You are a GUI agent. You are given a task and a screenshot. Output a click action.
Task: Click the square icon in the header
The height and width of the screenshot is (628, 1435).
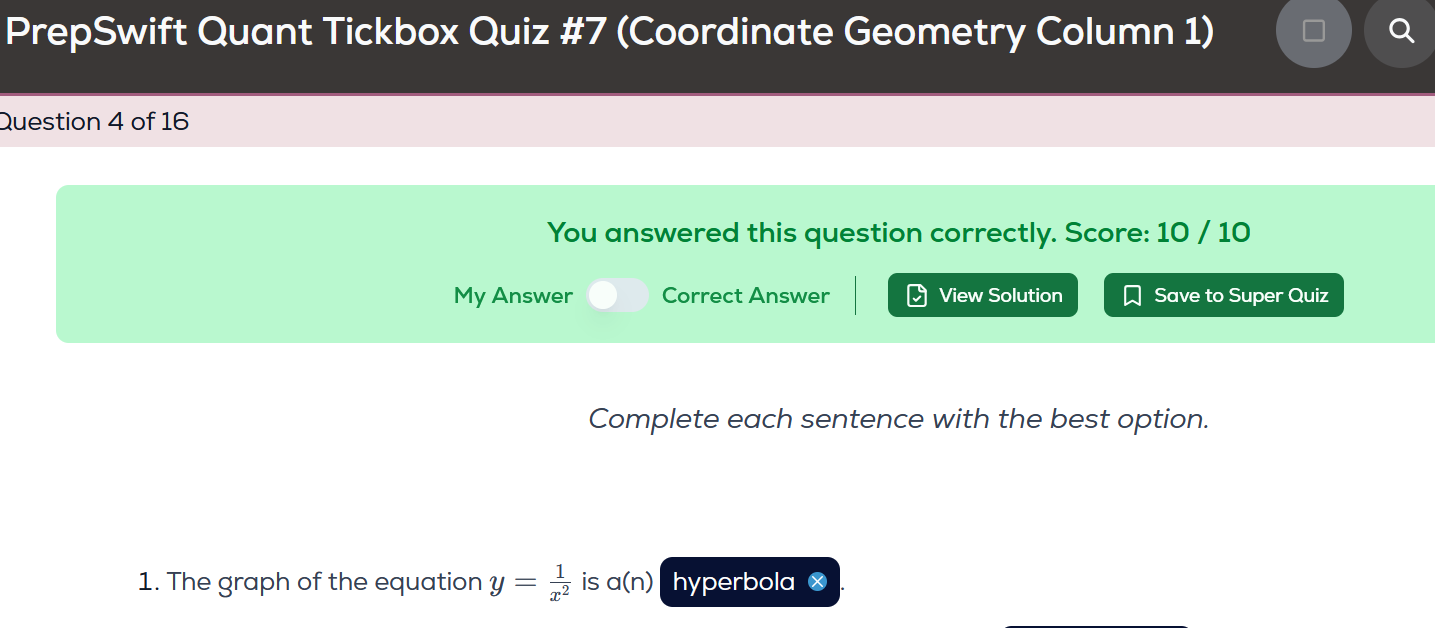click(x=1314, y=32)
